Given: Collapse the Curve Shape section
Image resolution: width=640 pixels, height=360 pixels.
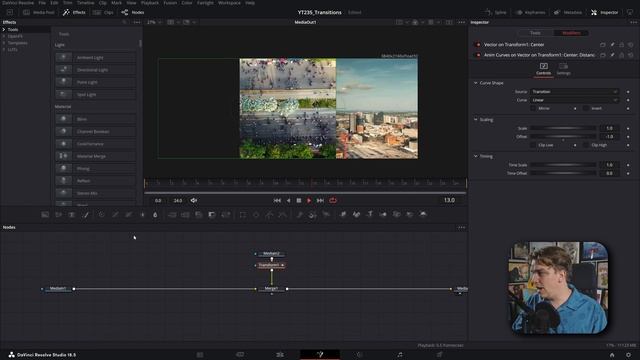Looking at the screenshot, I should (476, 83).
